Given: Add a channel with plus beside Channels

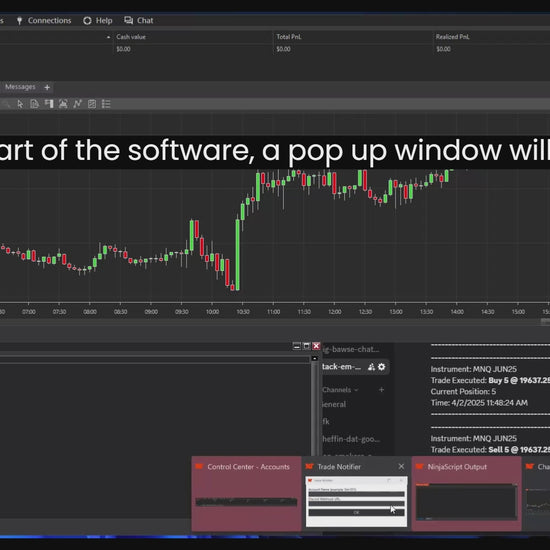Looking at the screenshot, I should click(x=382, y=390).
